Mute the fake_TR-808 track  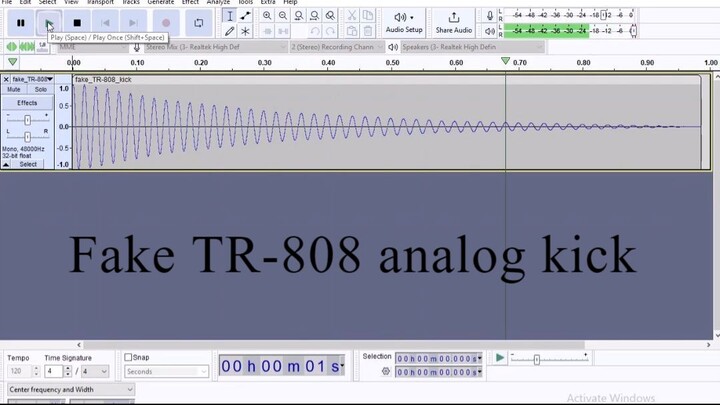(x=14, y=89)
